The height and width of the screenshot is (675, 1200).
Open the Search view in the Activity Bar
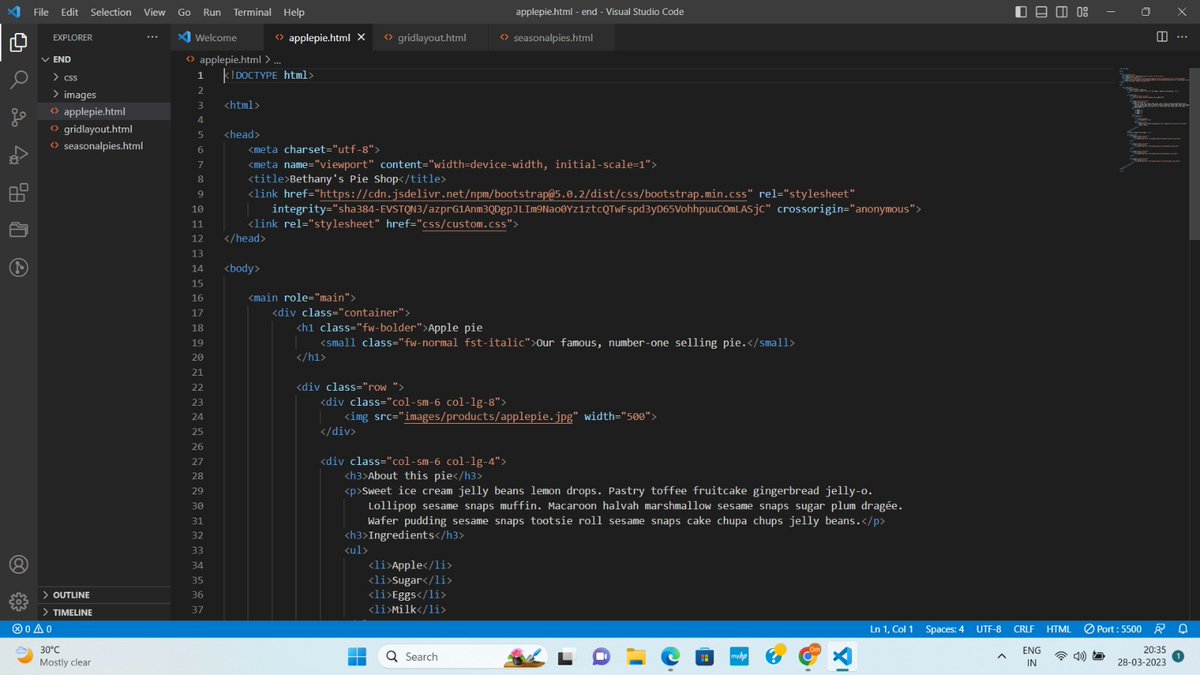(18, 80)
